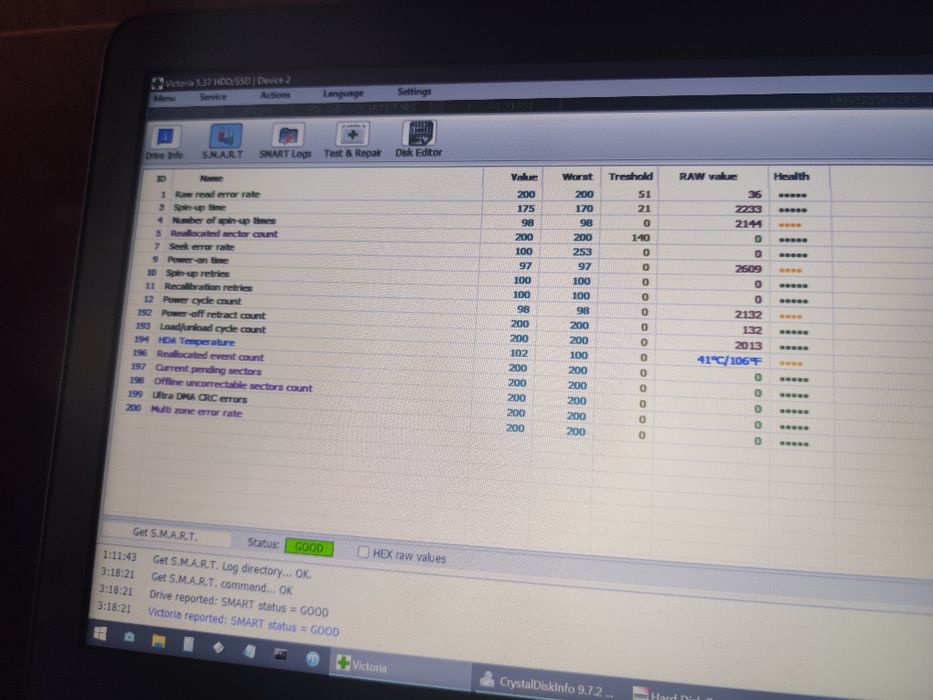Viewport: 933px width, 700px height.
Task: Select the Load/unload cycle count attribute
Action: coord(212,328)
